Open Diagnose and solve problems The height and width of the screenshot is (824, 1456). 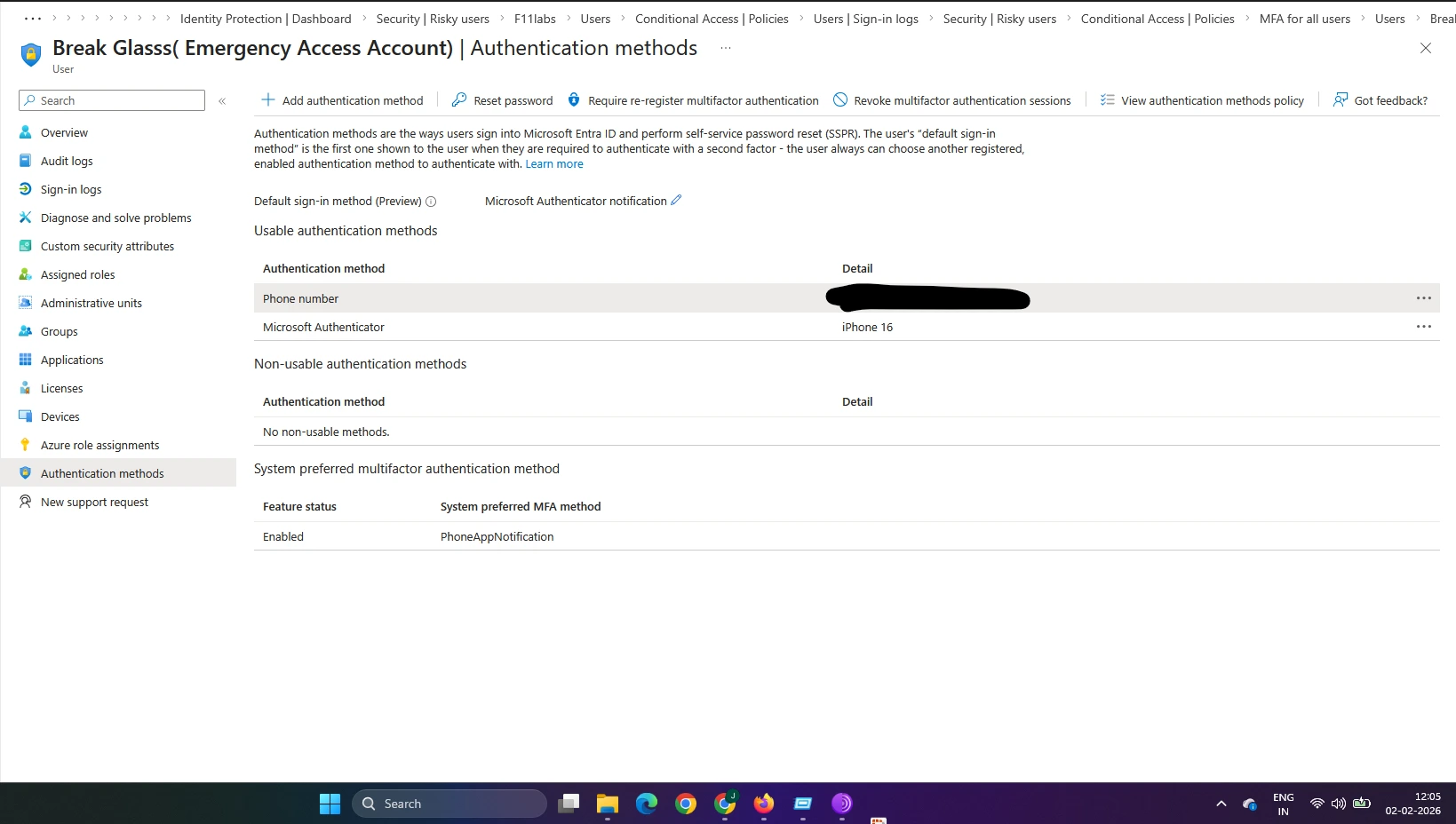[x=115, y=218]
